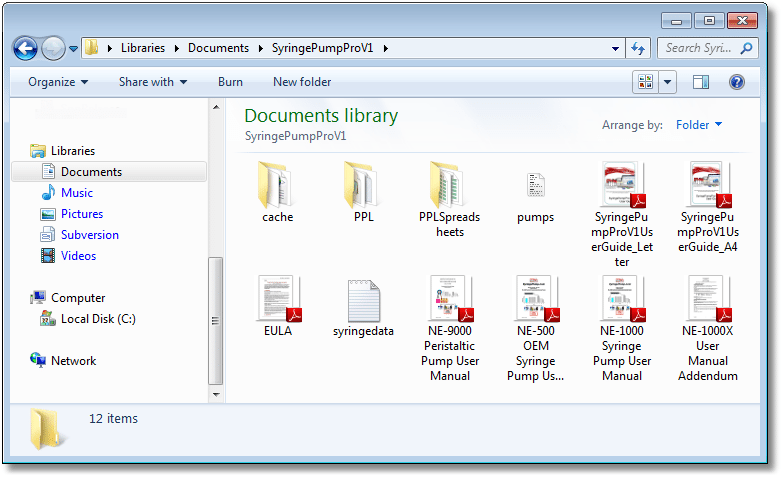Open the views options dropdown arrow
Screen dimensions: 782x478
[x=667, y=82]
